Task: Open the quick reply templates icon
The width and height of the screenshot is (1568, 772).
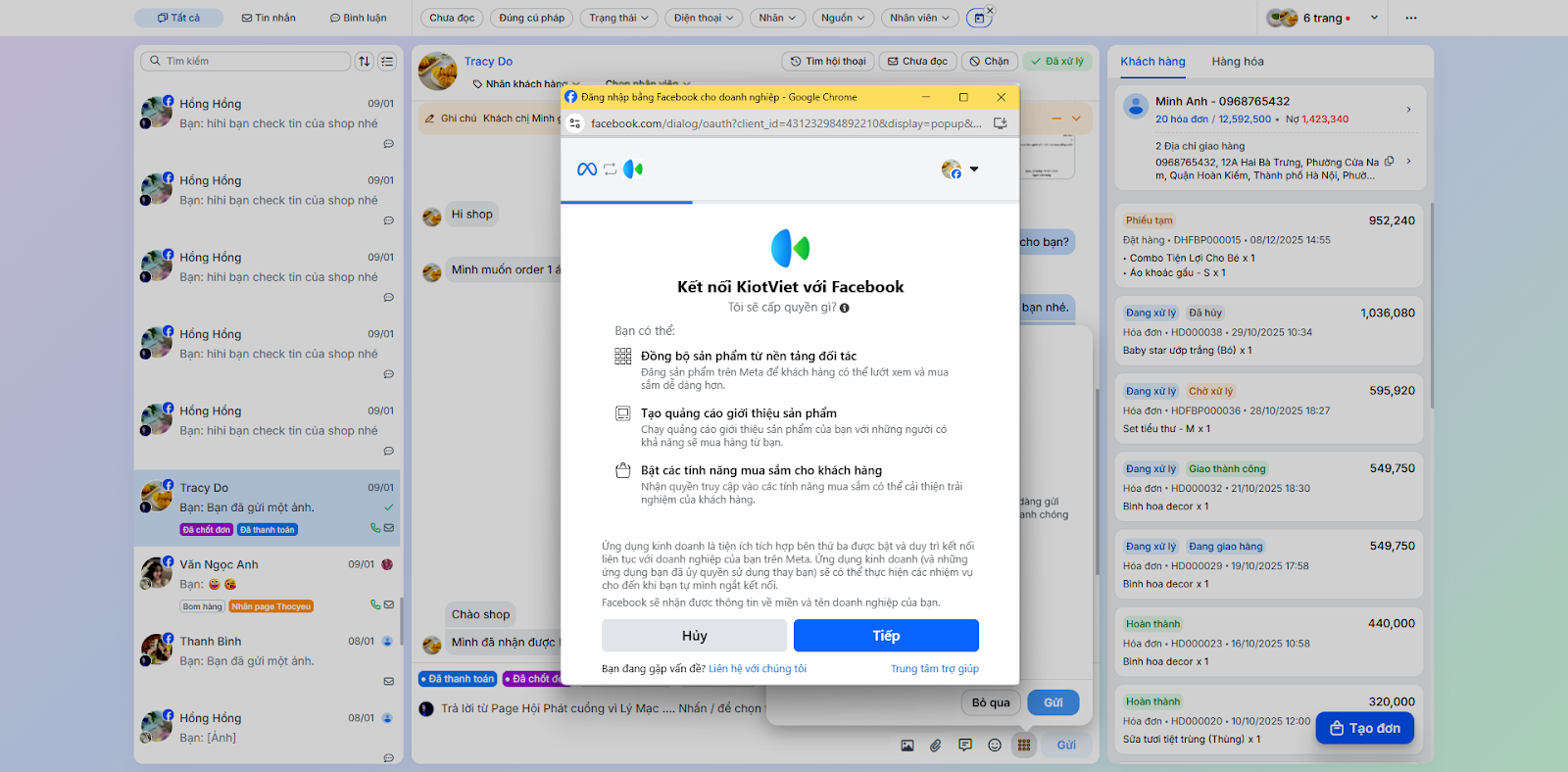Action: [965, 746]
